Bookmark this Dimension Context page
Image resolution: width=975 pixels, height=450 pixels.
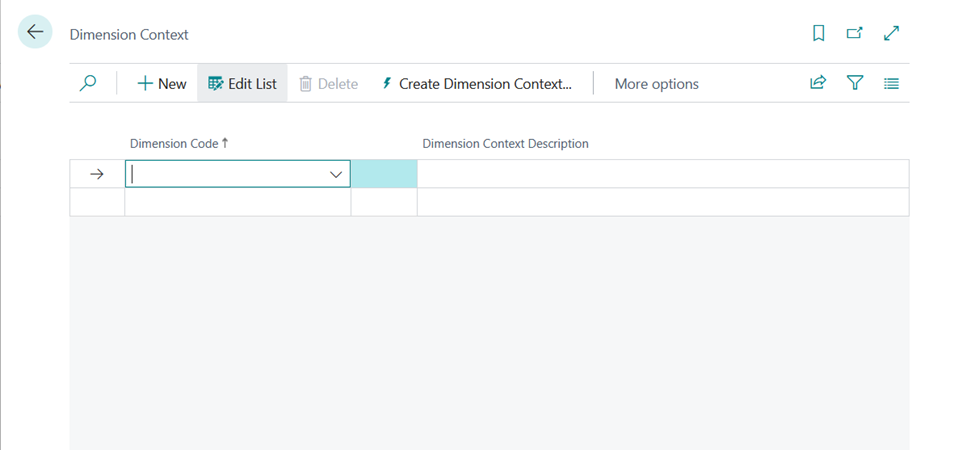pyautogui.click(x=818, y=34)
